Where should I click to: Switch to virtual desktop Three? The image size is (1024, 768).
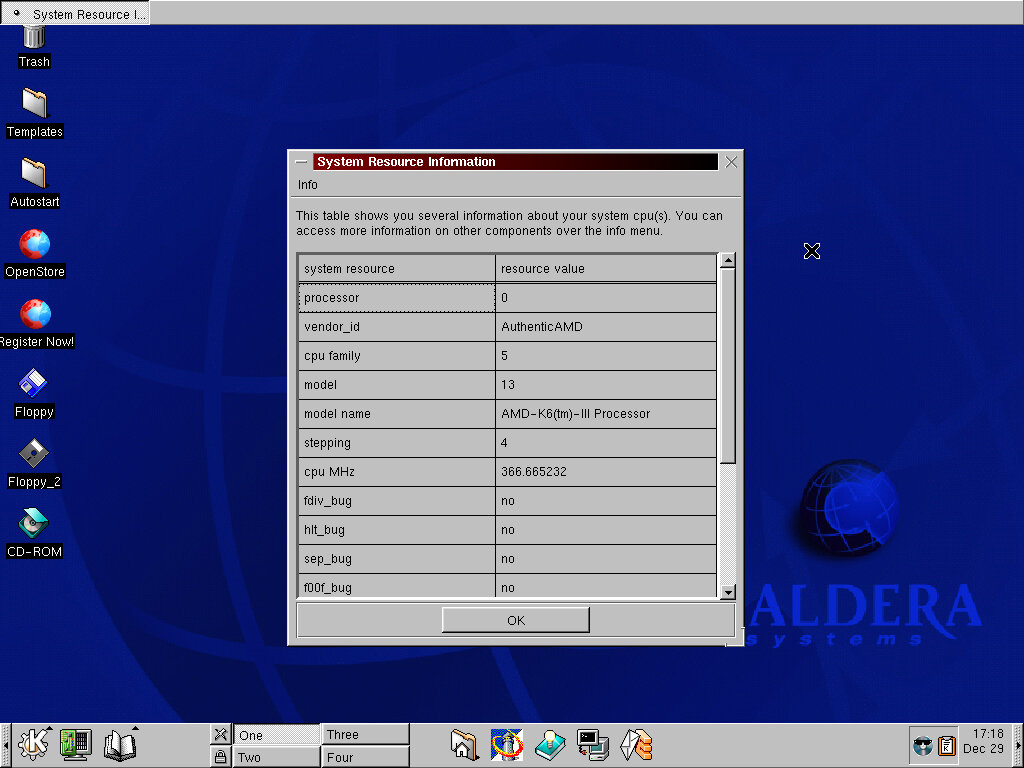pos(365,734)
